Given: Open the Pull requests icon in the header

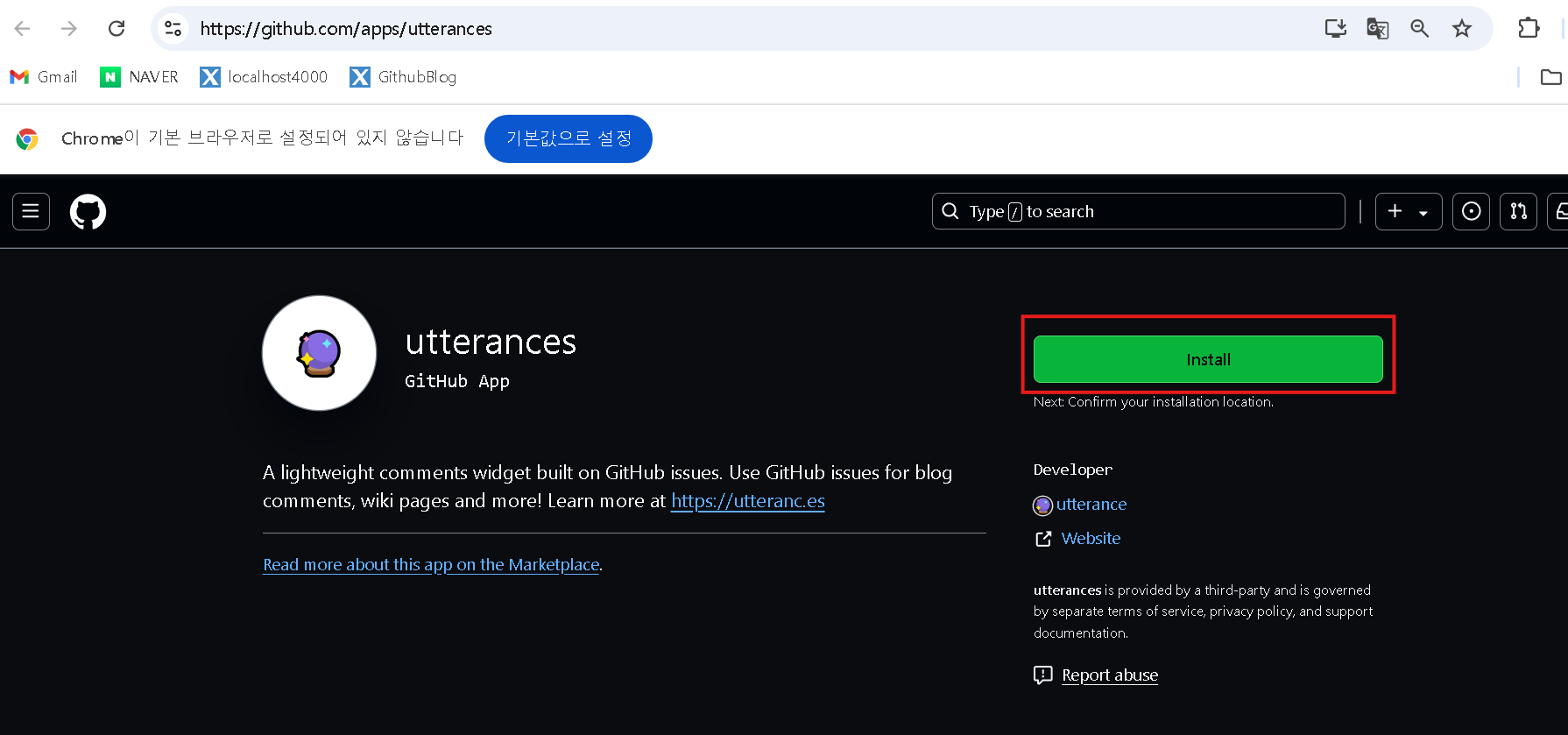Looking at the screenshot, I should click(x=1519, y=211).
